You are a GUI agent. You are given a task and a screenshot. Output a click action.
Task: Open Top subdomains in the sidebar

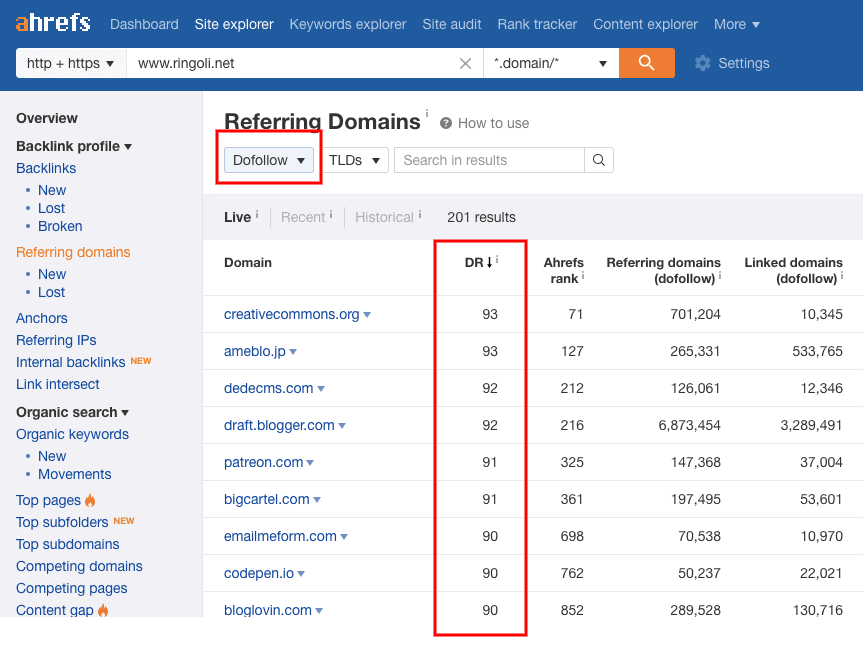68,544
